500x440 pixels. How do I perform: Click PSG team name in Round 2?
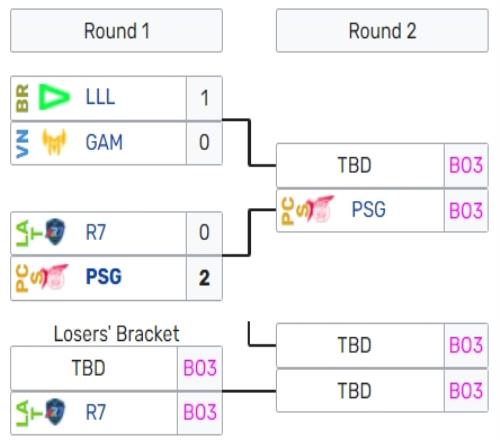tap(369, 209)
